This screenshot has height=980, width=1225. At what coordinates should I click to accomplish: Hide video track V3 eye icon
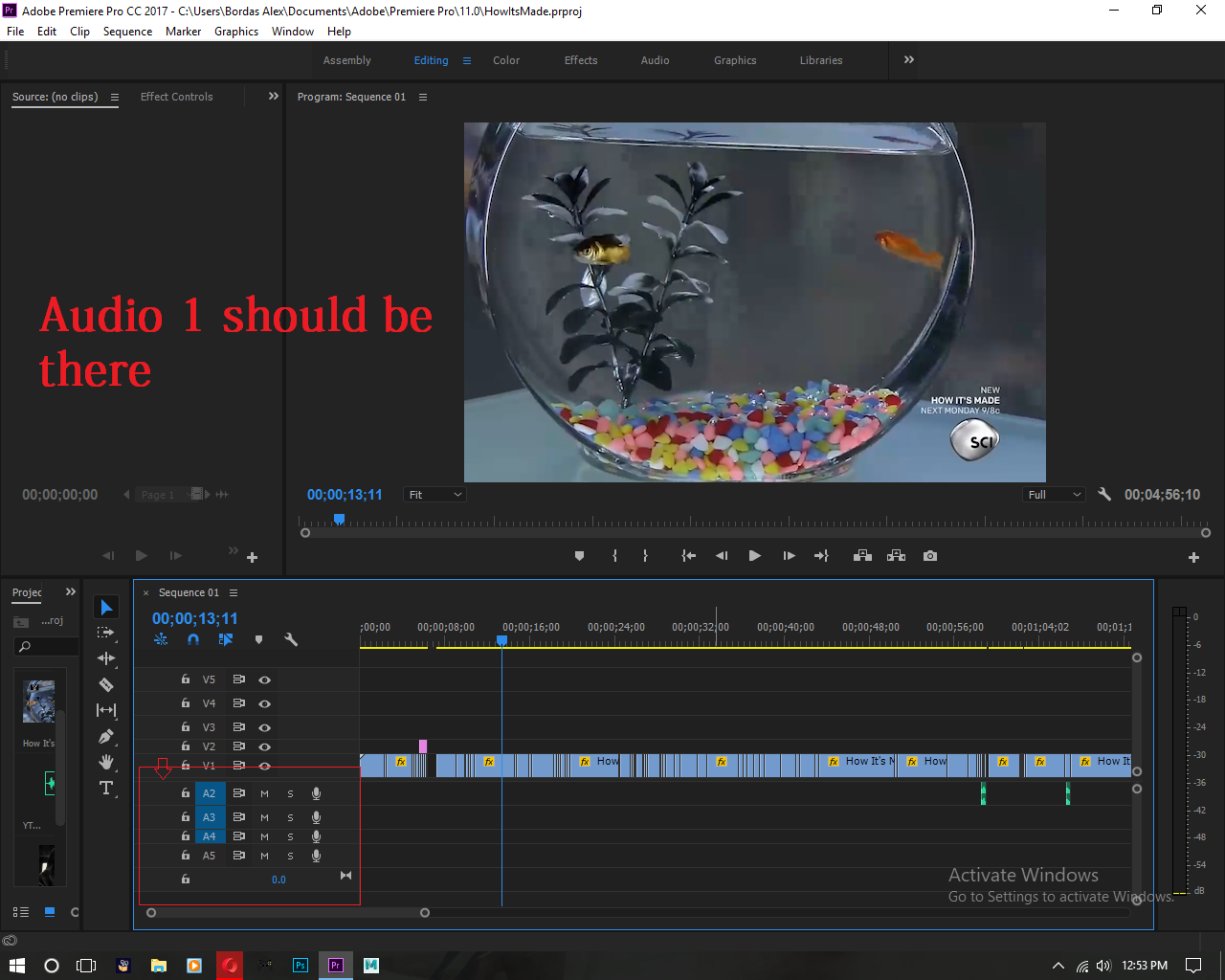pos(264,727)
